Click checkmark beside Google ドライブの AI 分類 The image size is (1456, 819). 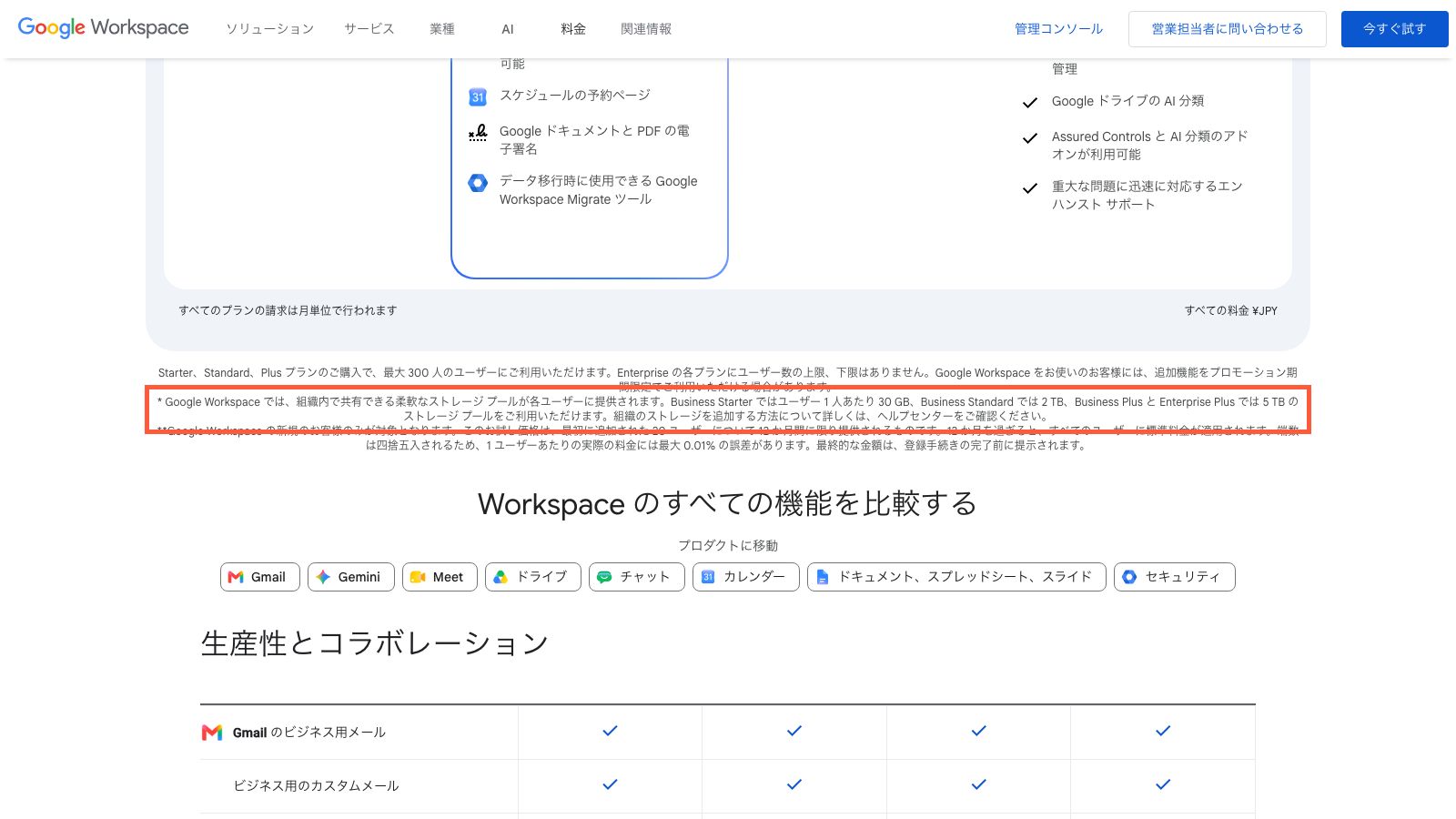1030,103
